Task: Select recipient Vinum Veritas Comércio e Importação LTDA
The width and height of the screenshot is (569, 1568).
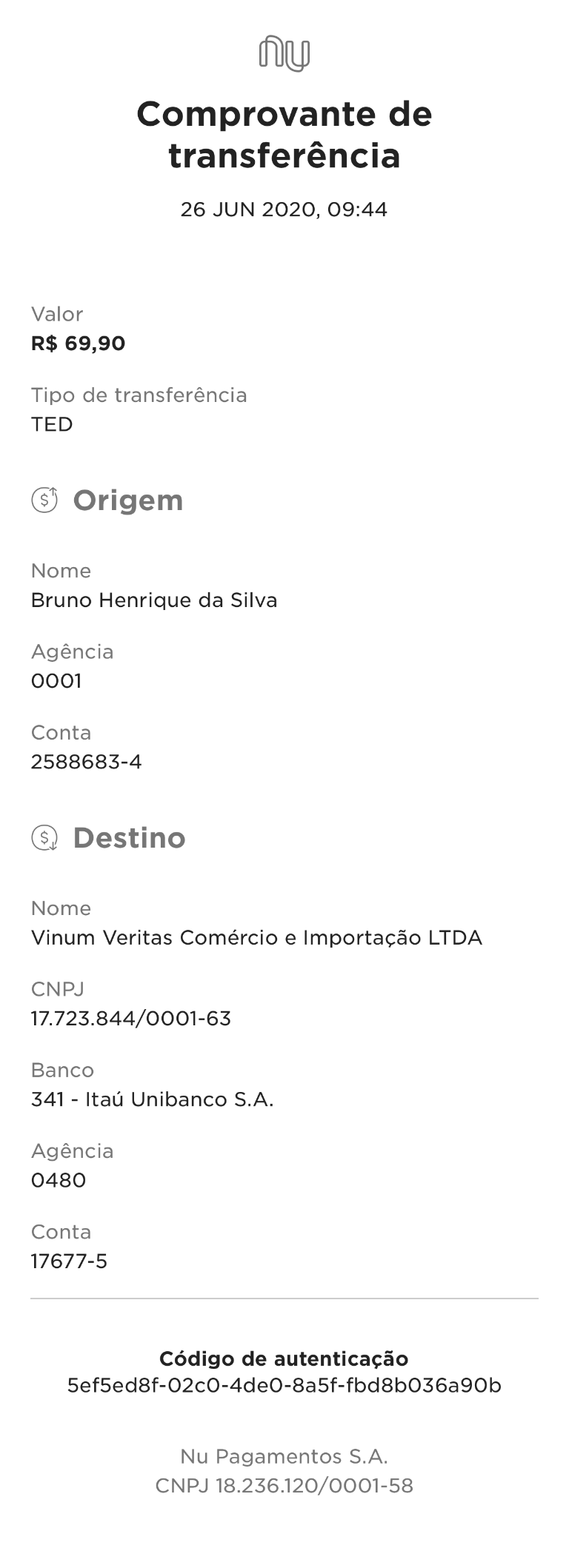Action: click(x=256, y=938)
